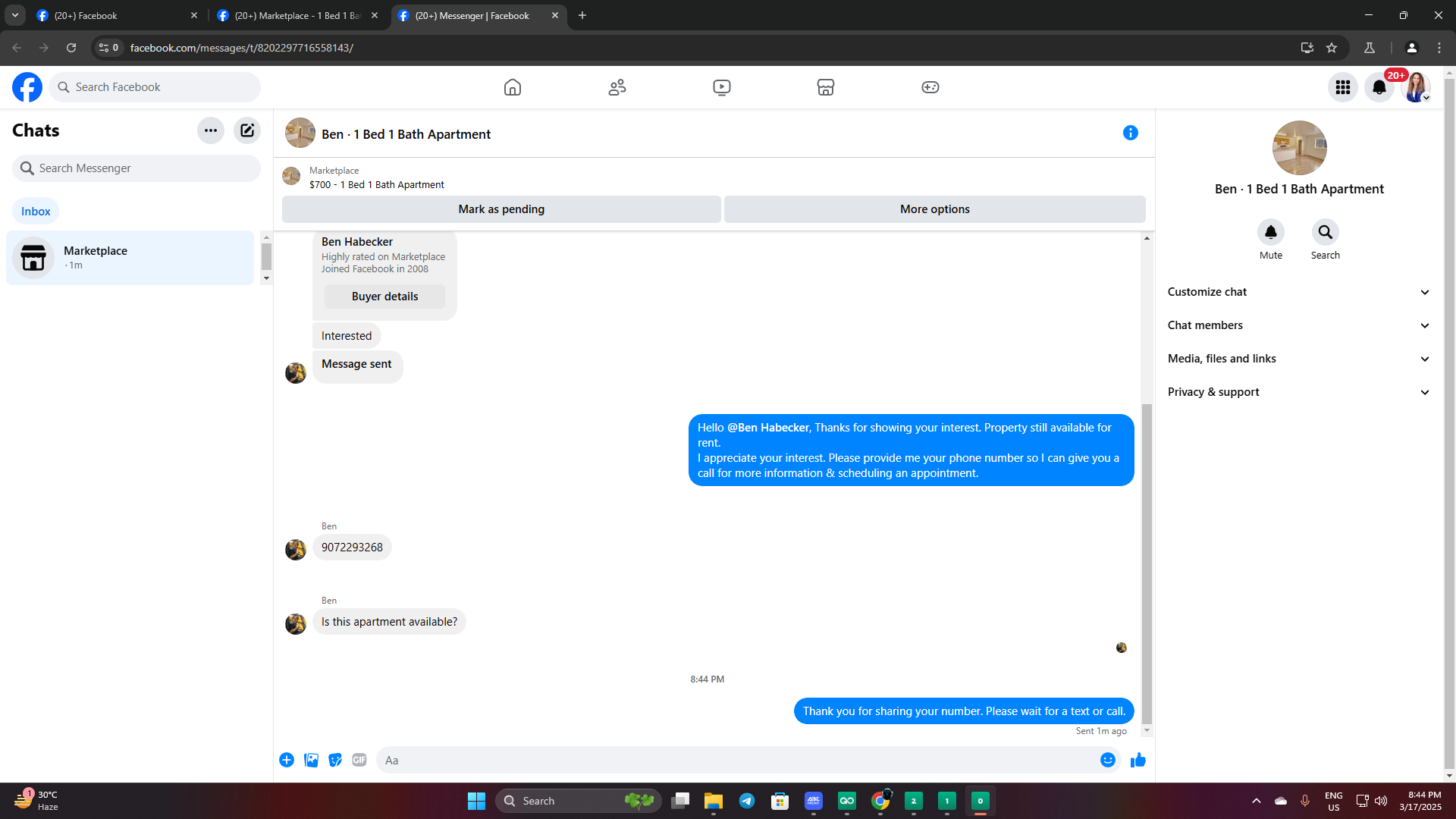Reload the page in Chrome

pyautogui.click(x=71, y=48)
